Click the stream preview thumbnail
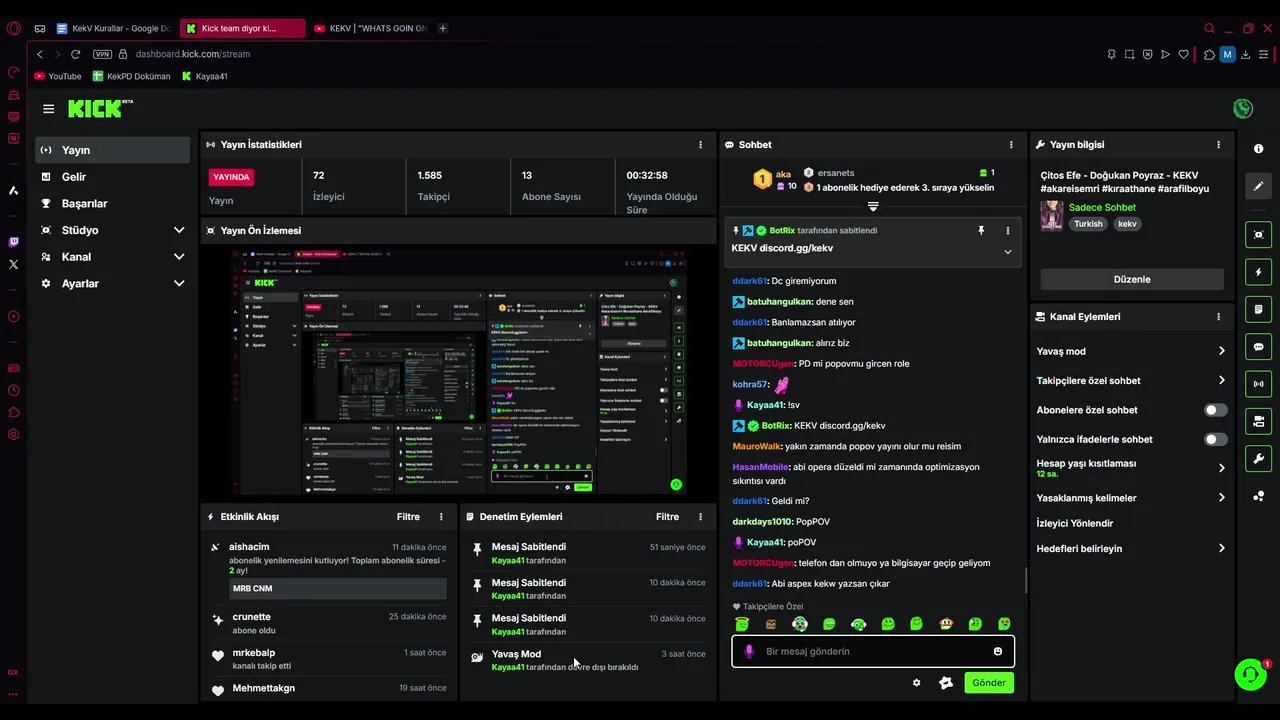The image size is (1280, 720). point(459,372)
